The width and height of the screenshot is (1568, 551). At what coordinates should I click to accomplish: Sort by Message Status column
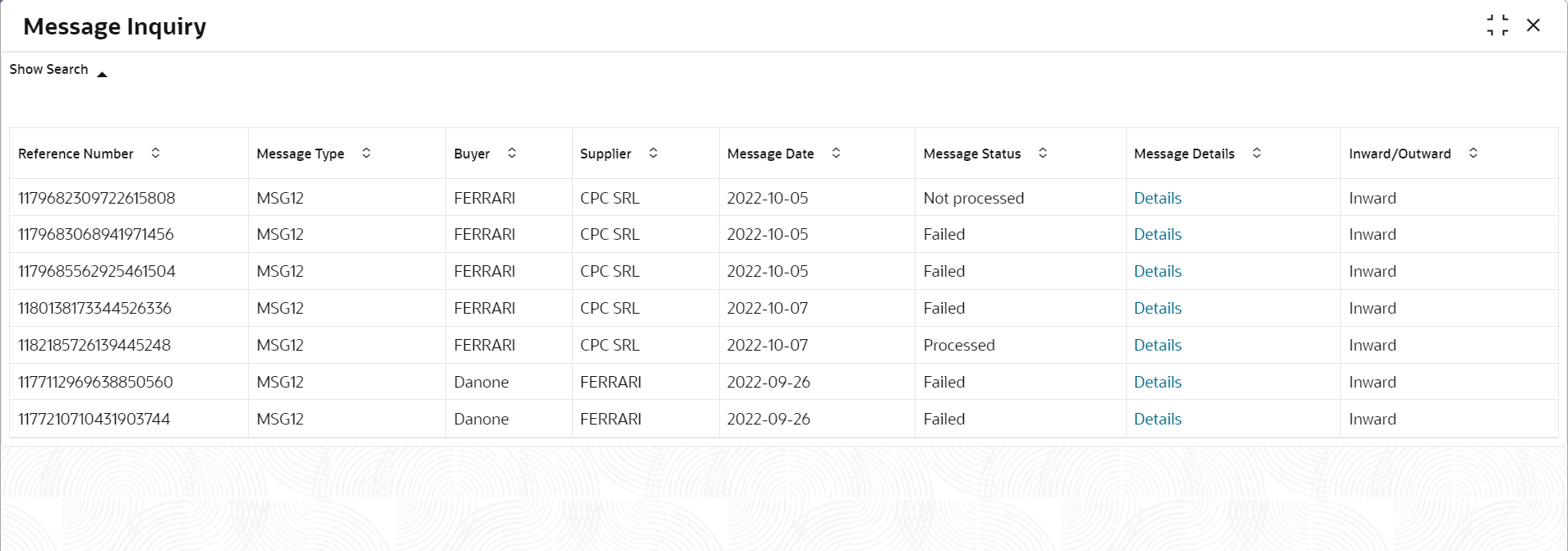tap(1043, 153)
